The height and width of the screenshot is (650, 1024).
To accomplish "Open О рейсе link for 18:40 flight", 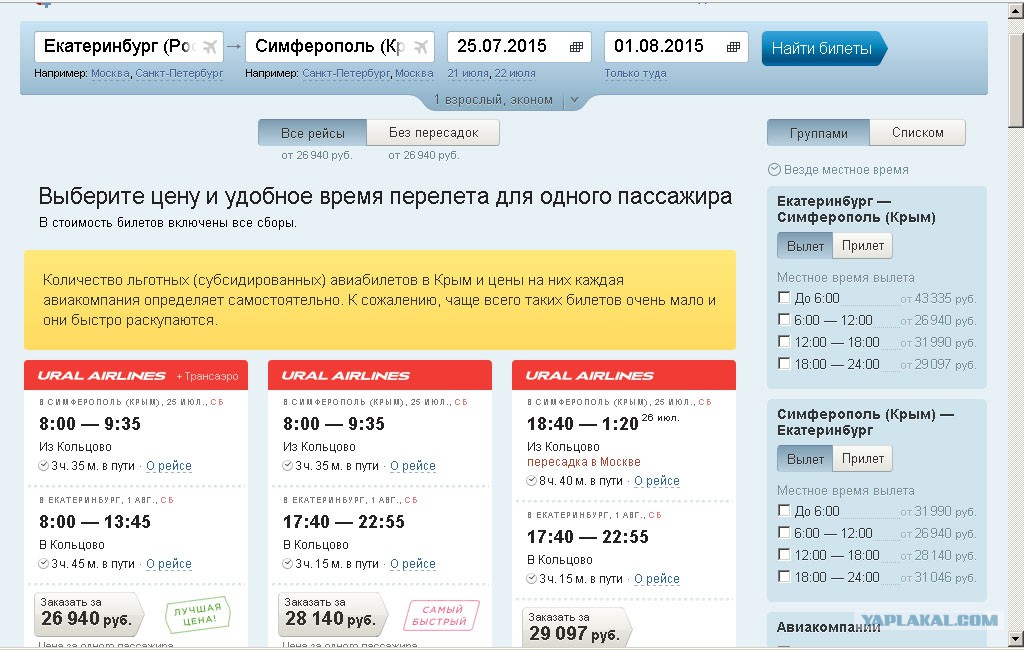I will click(656, 481).
